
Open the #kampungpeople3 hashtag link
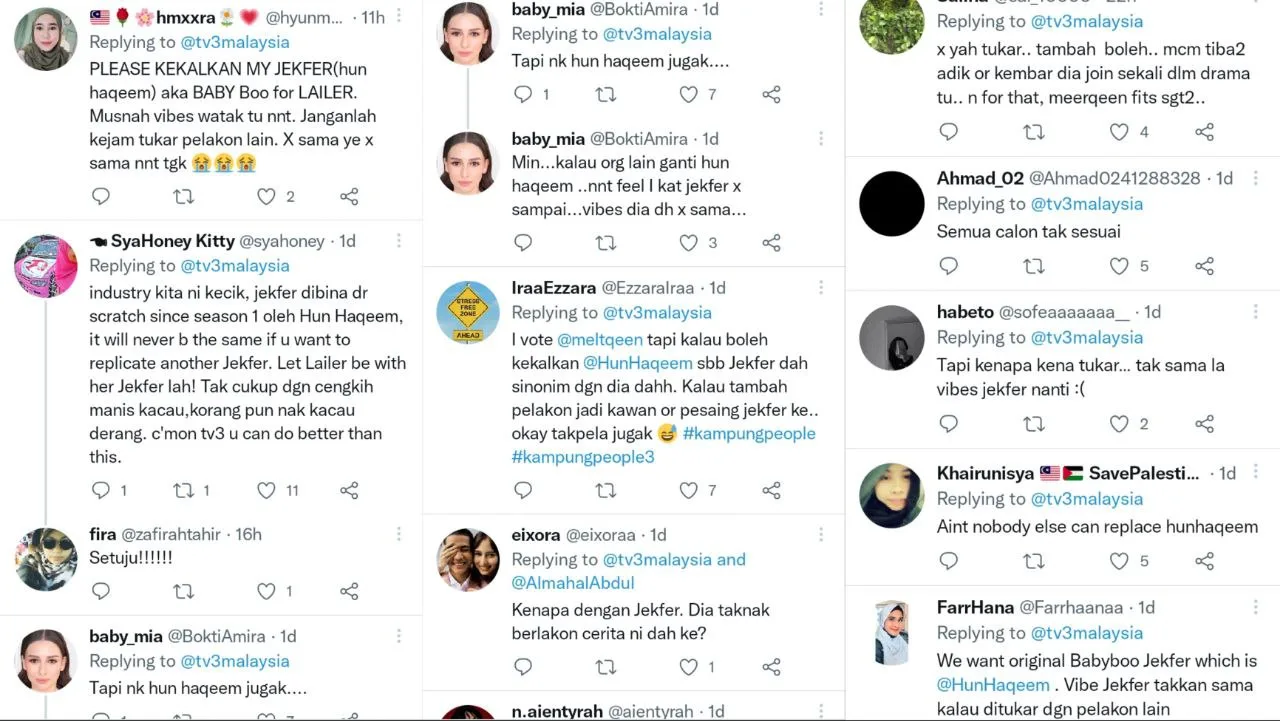click(x=584, y=457)
